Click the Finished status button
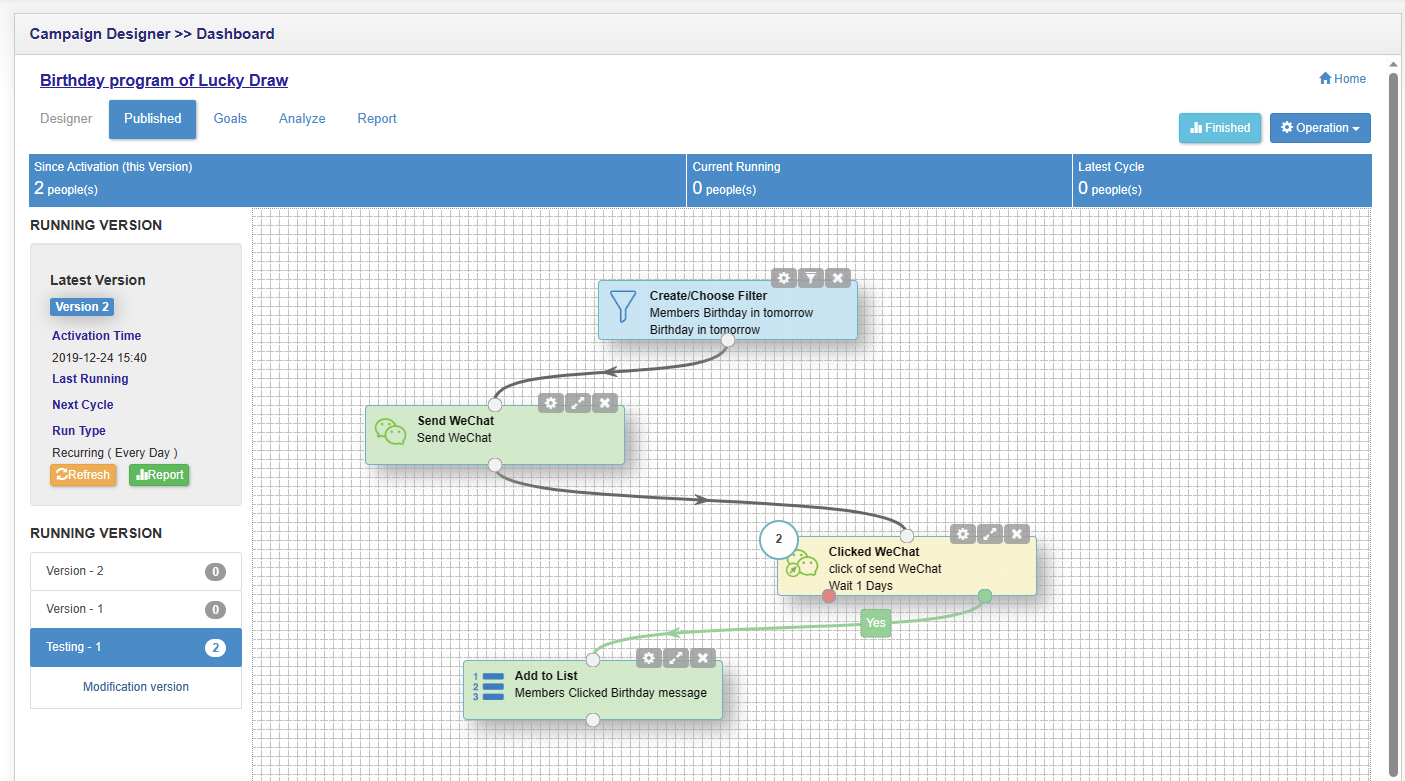 point(1220,128)
